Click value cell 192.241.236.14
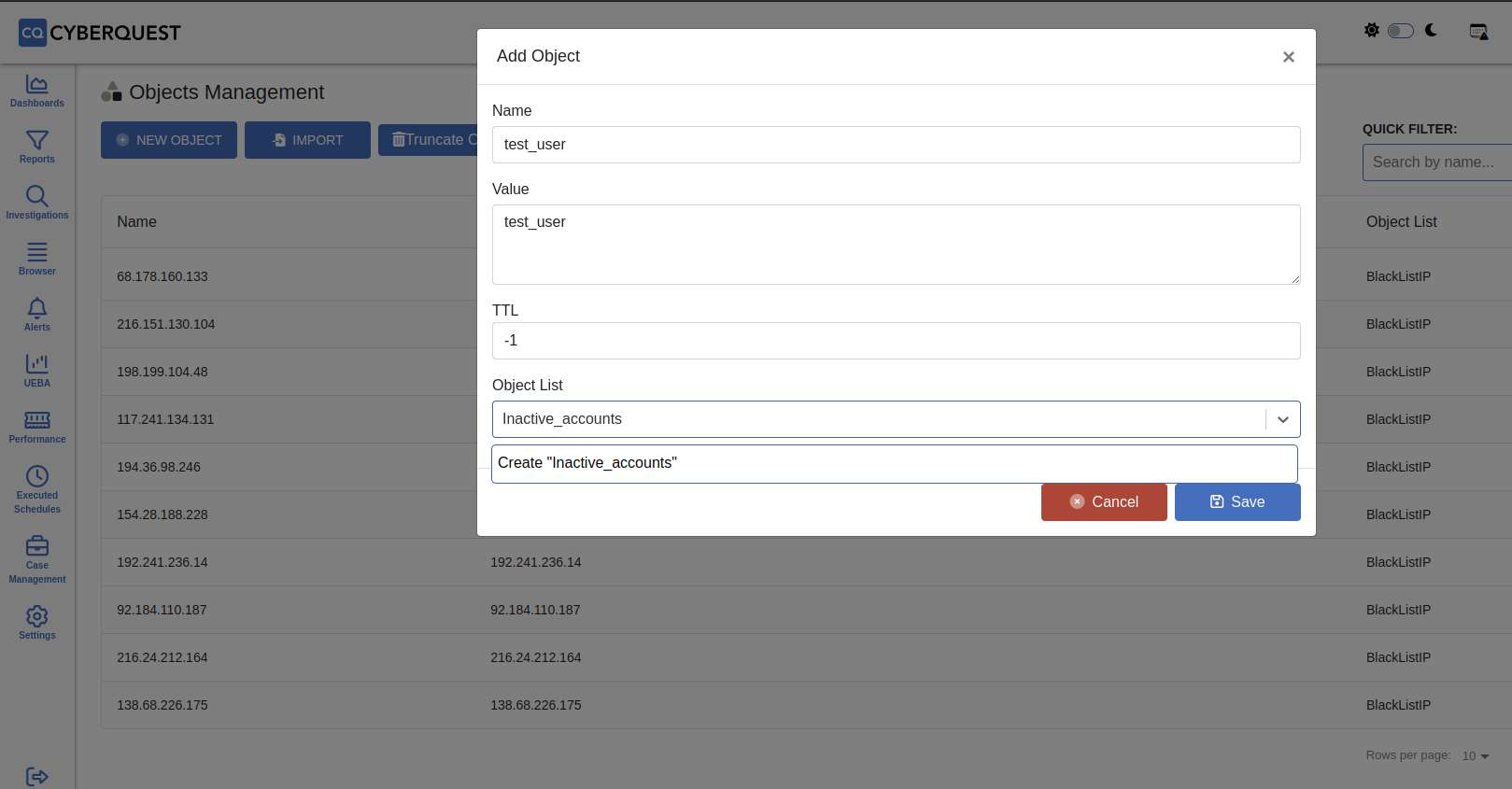Viewport: 1512px width, 789px height. [536, 562]
